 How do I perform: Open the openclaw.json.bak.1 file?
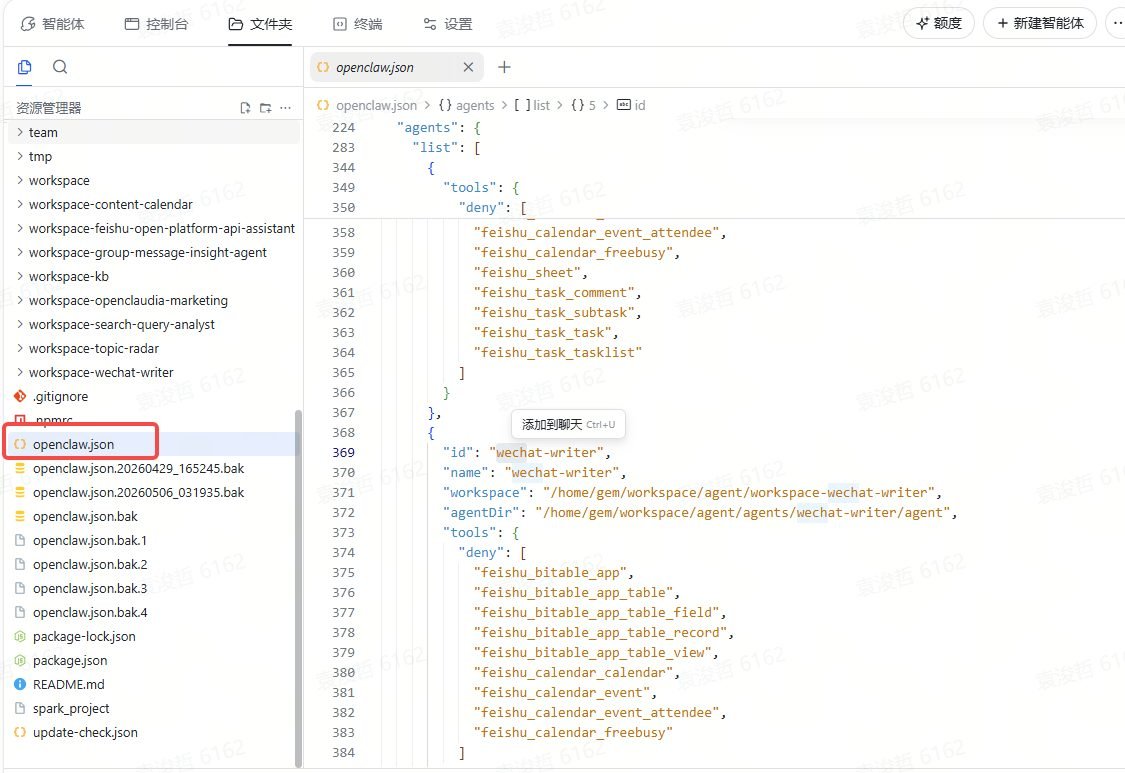tap(154, 540)
